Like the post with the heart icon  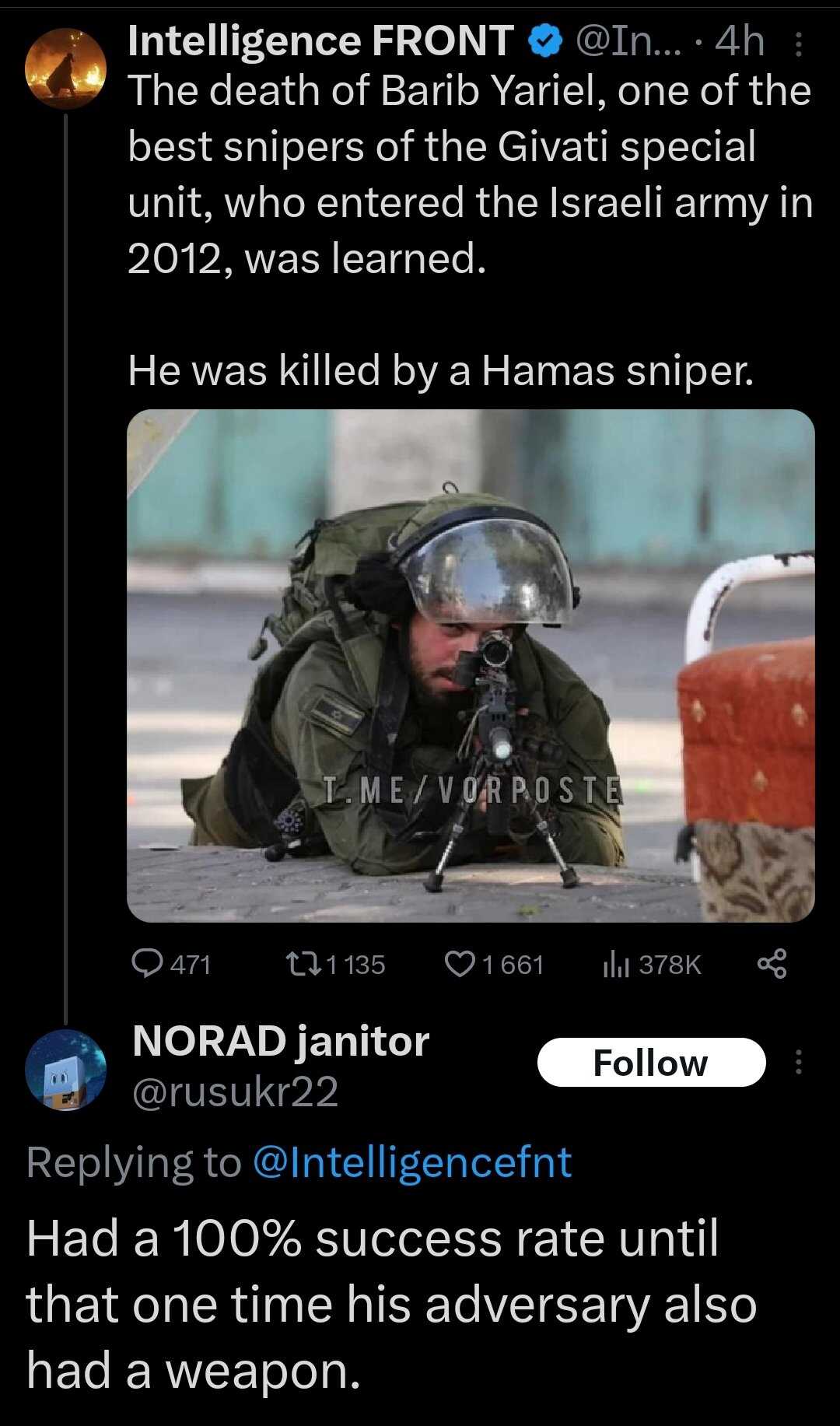(494, 965)
